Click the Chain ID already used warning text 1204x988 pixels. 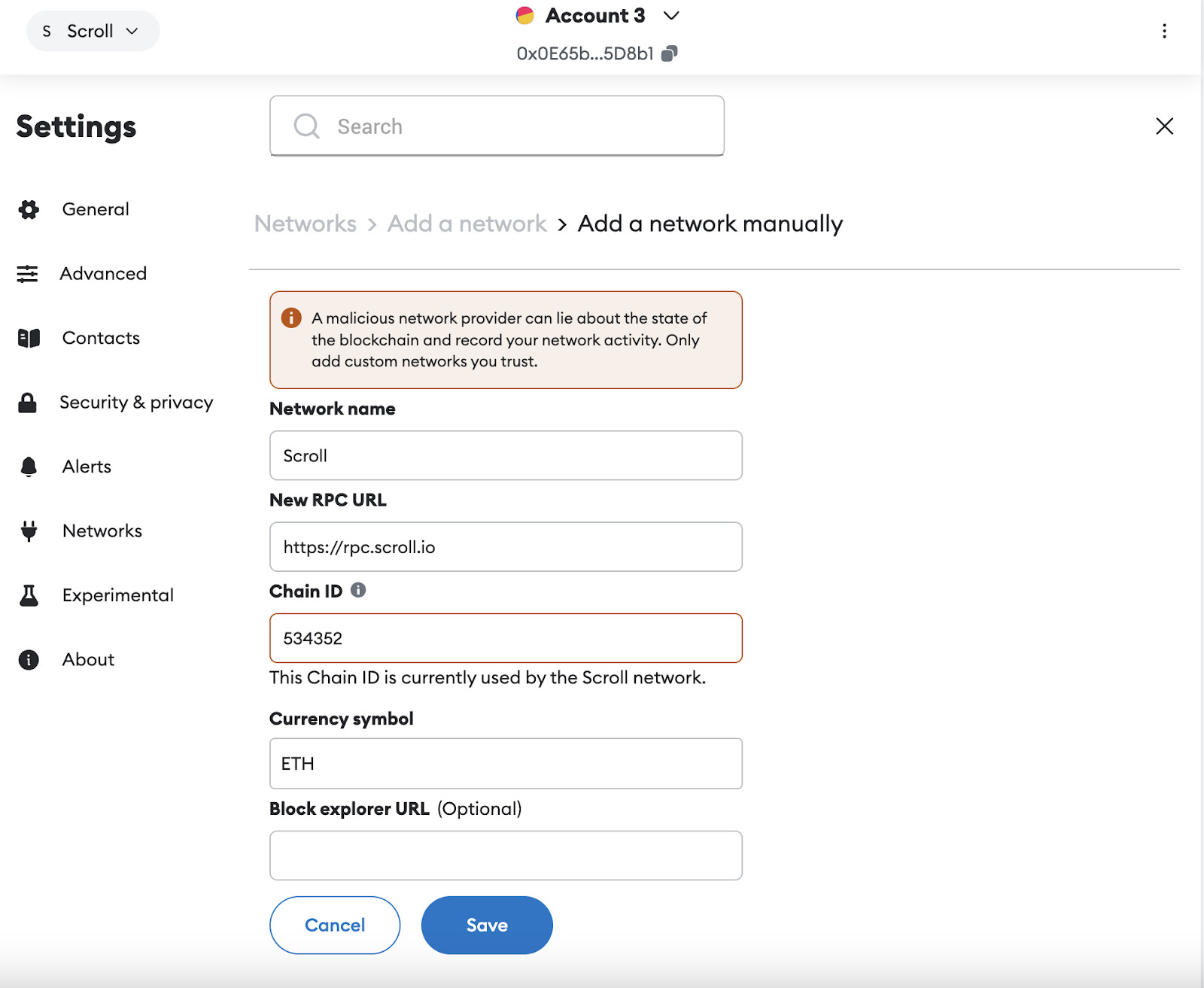[488, 677]
